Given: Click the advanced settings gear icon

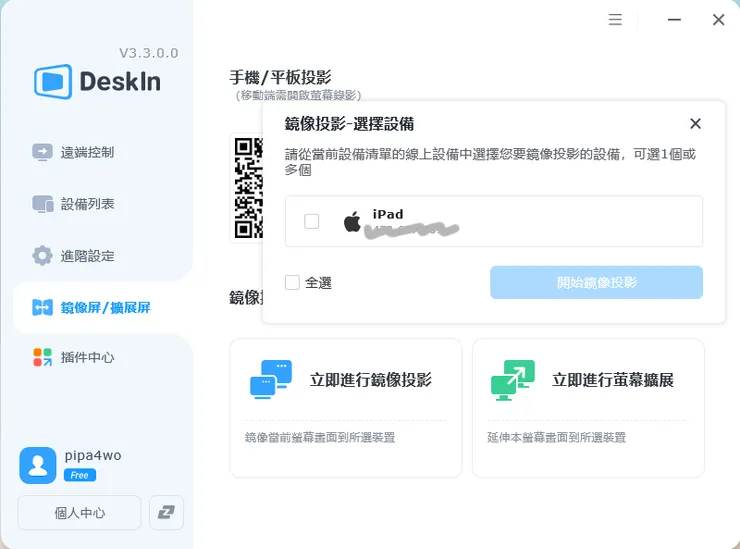Looking at the screenshot, I should tap(42, 255).
